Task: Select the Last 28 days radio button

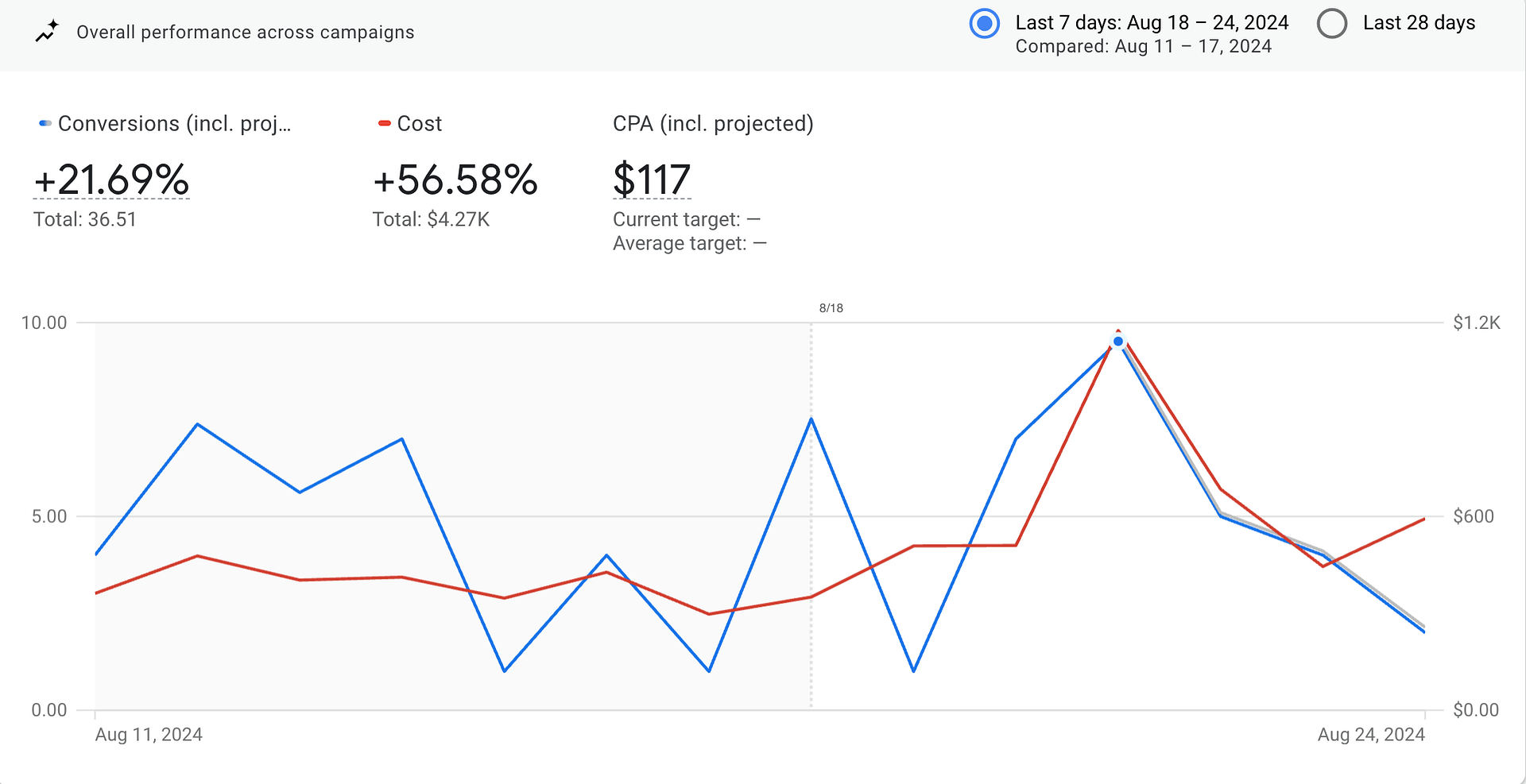Action: 1332,23
